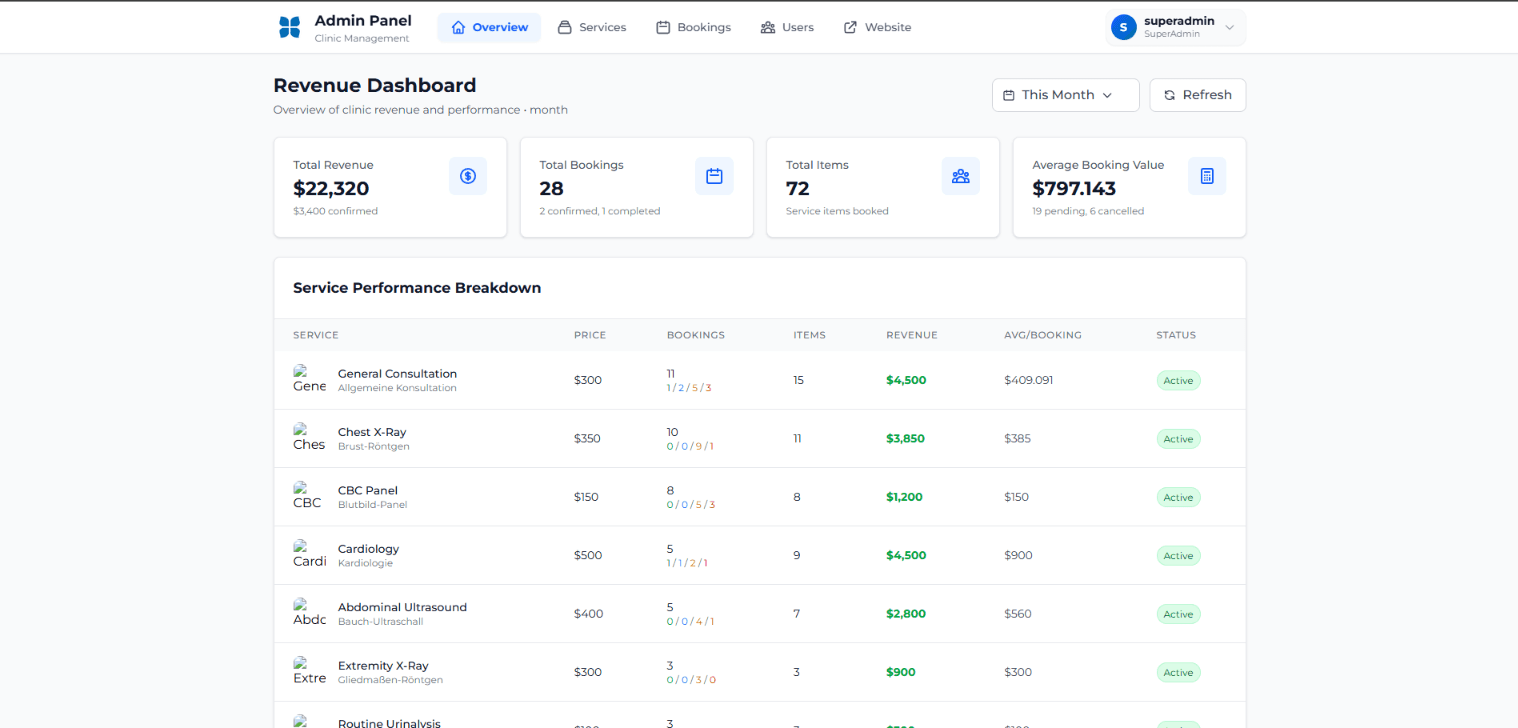The height and width of the screenshot is (728, 1518).
Task: Open the Services tab
Action: pos(592,28)
